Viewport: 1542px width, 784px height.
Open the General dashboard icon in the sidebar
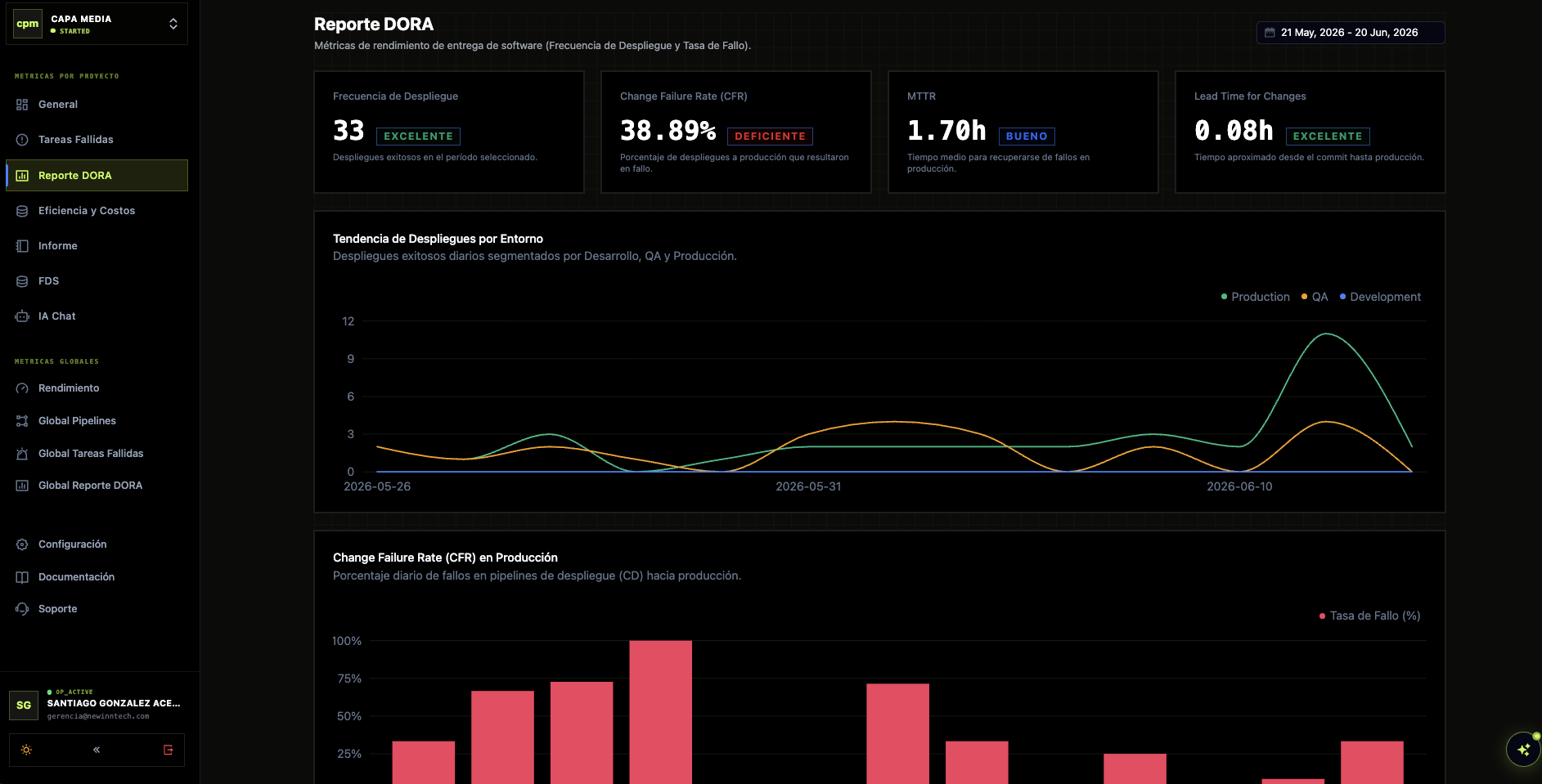click(22, 105)
